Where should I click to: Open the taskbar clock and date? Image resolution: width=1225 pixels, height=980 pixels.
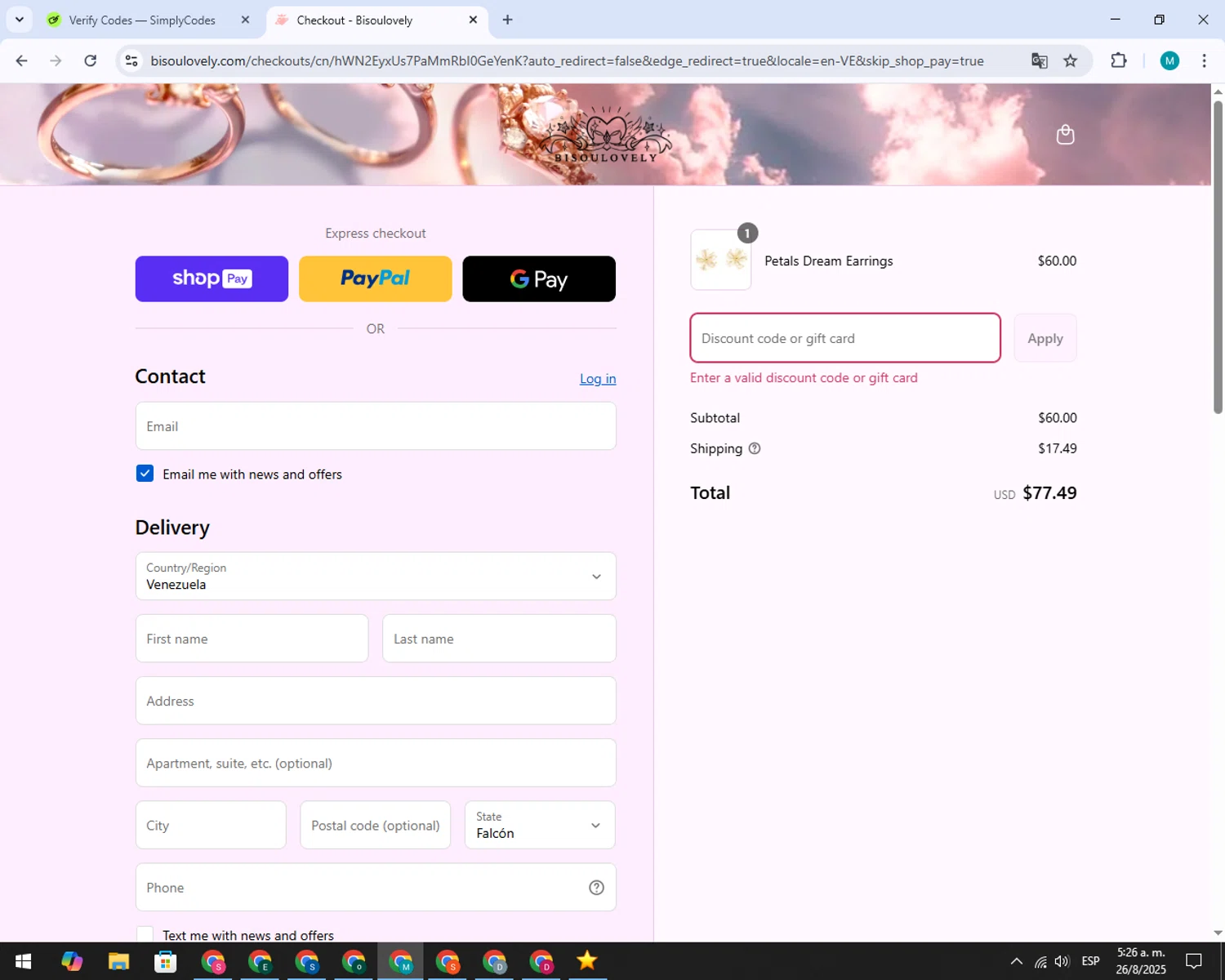pos(1141,961)
